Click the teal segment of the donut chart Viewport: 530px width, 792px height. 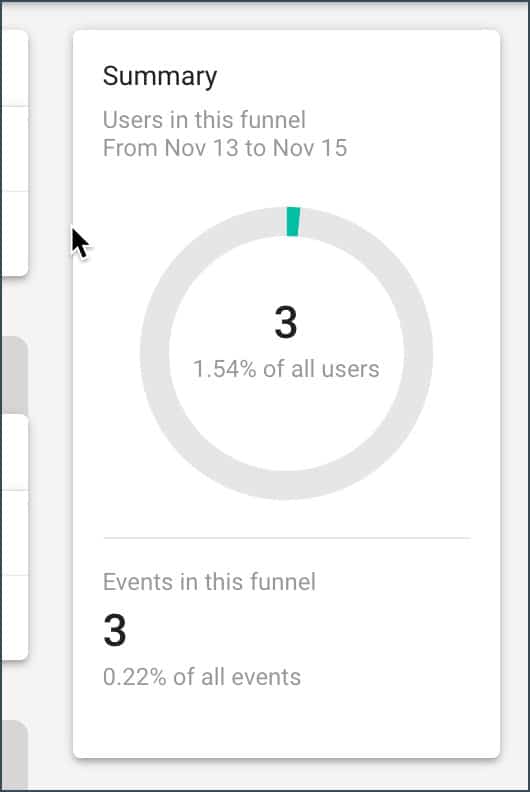pos(293,221)
